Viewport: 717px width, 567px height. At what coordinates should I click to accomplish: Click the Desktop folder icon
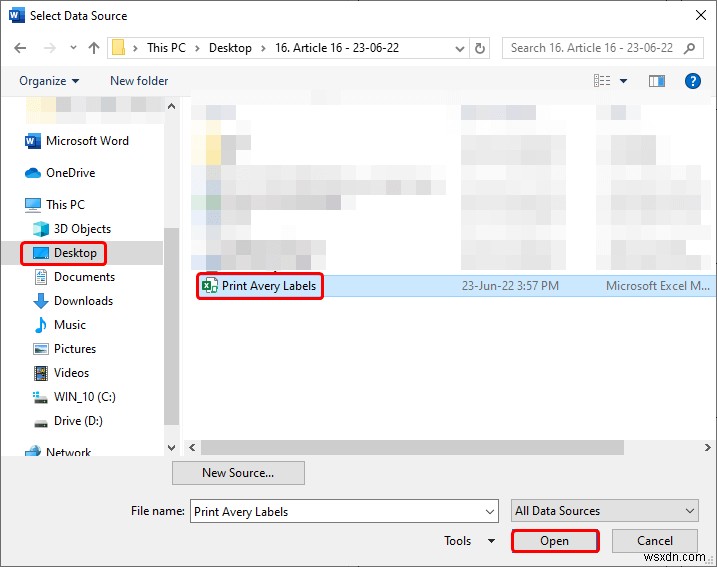(x=41, y=253)
